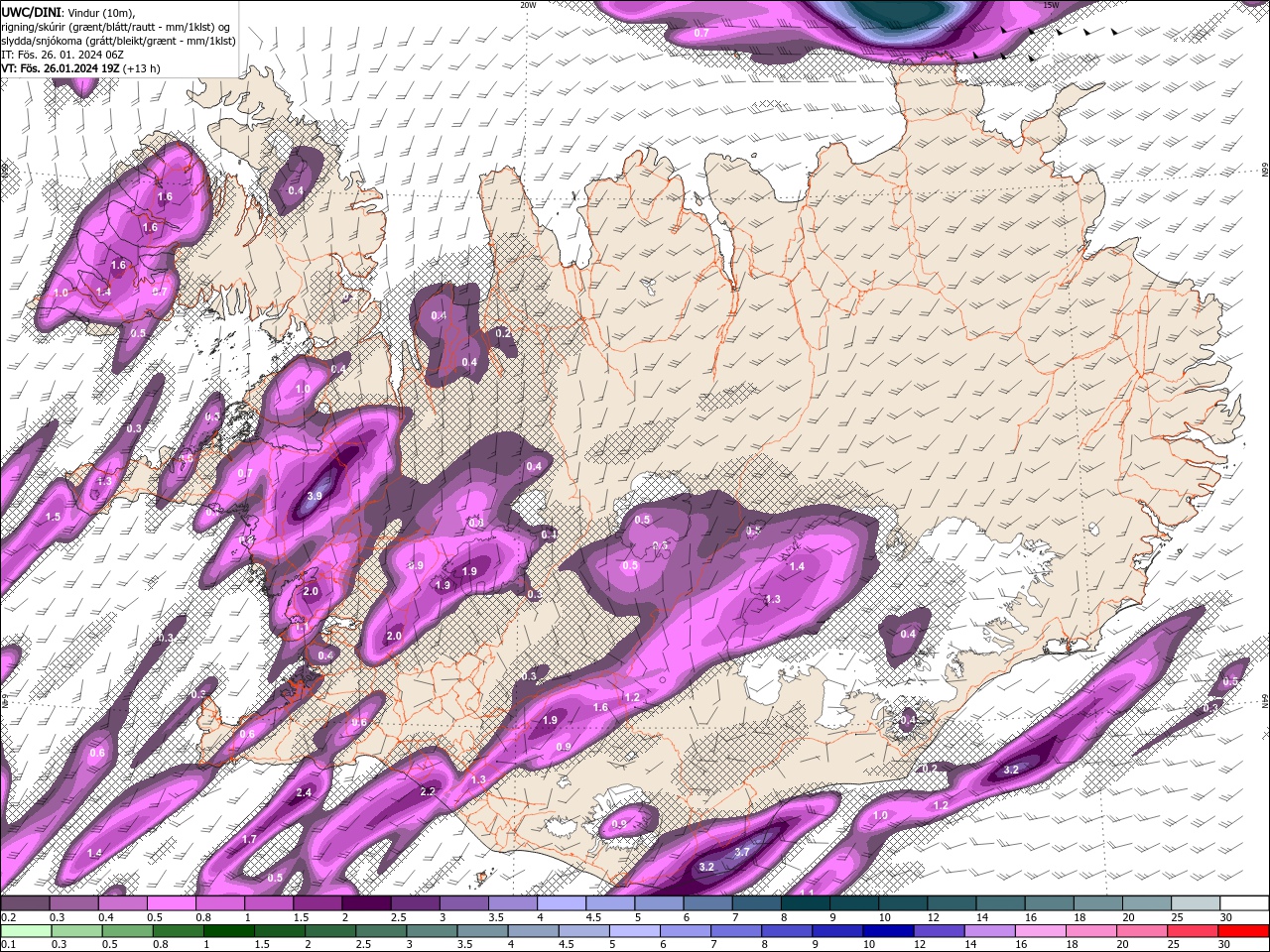1270x952 pixels.
Task: Pick bottom-row pink swatch between 16 and 18
Action: point(1039,931)
